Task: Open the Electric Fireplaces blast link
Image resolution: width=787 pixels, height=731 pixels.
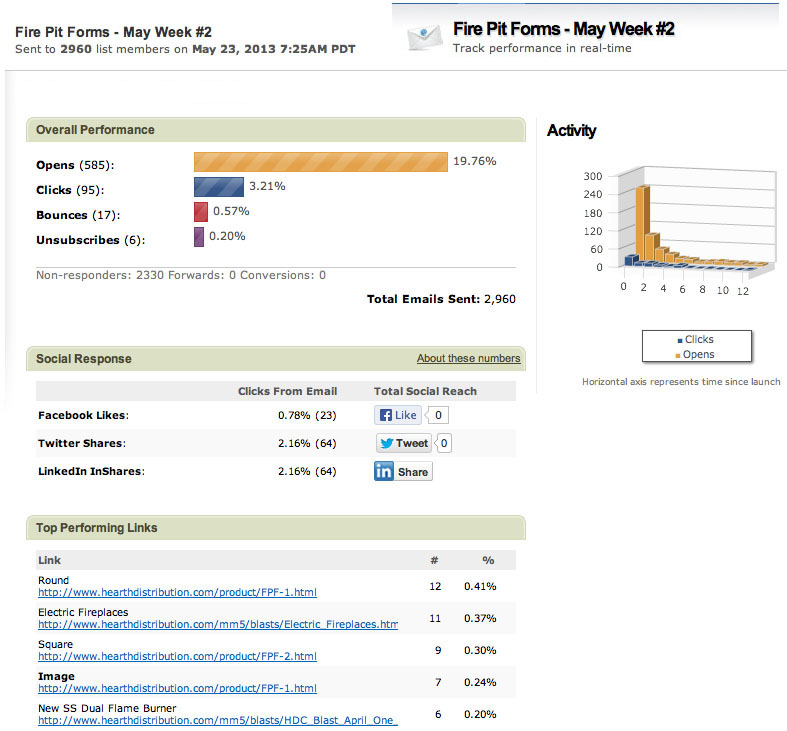Action: click(x=217, y=625)
